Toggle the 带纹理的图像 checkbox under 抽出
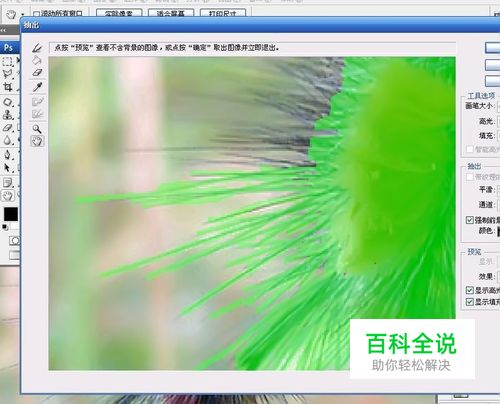This screenshot has width=500, height=404. click(x=470, y=177)
